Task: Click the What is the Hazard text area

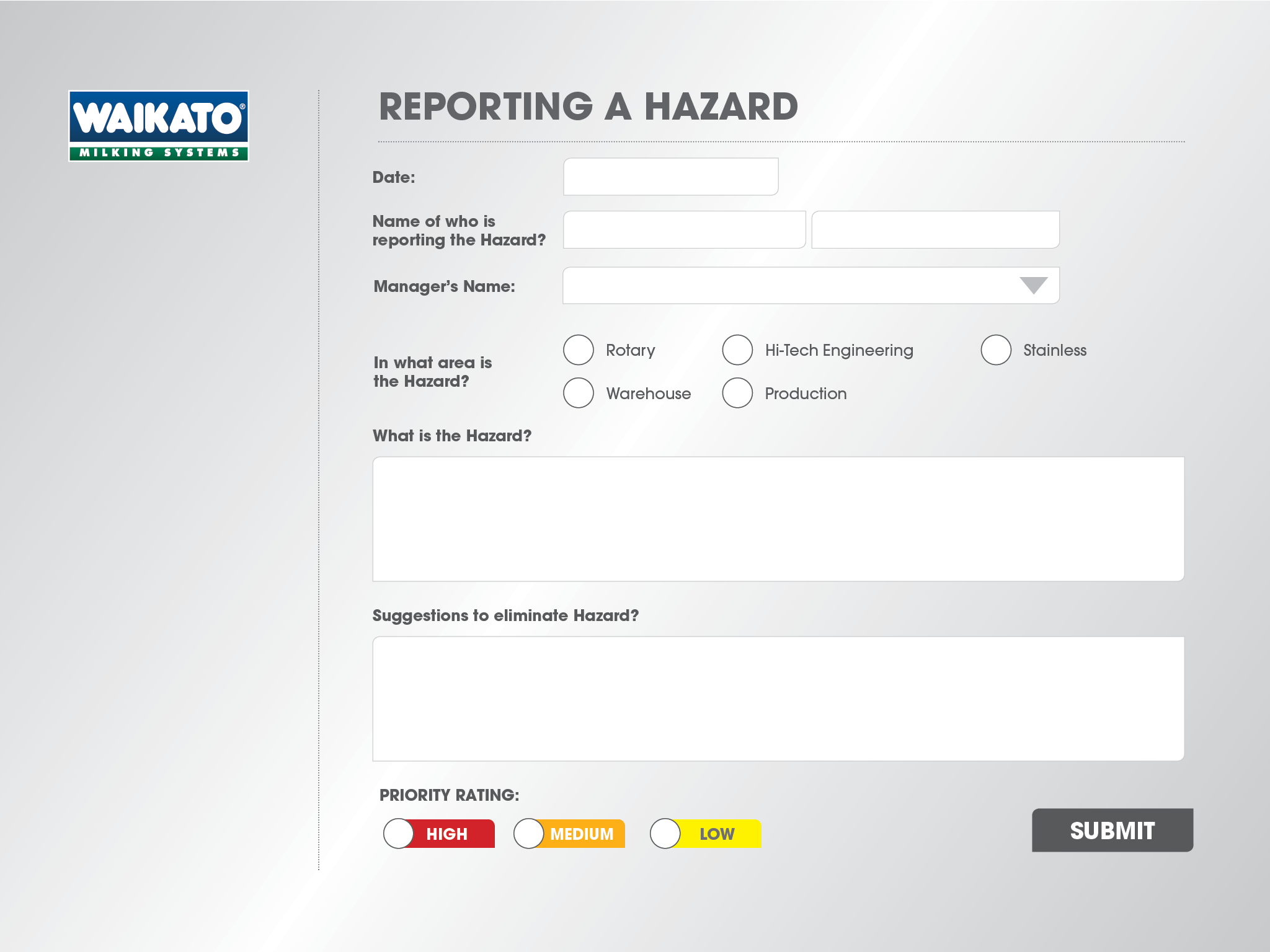Action: pyautogui.click(x=778, y=519)
